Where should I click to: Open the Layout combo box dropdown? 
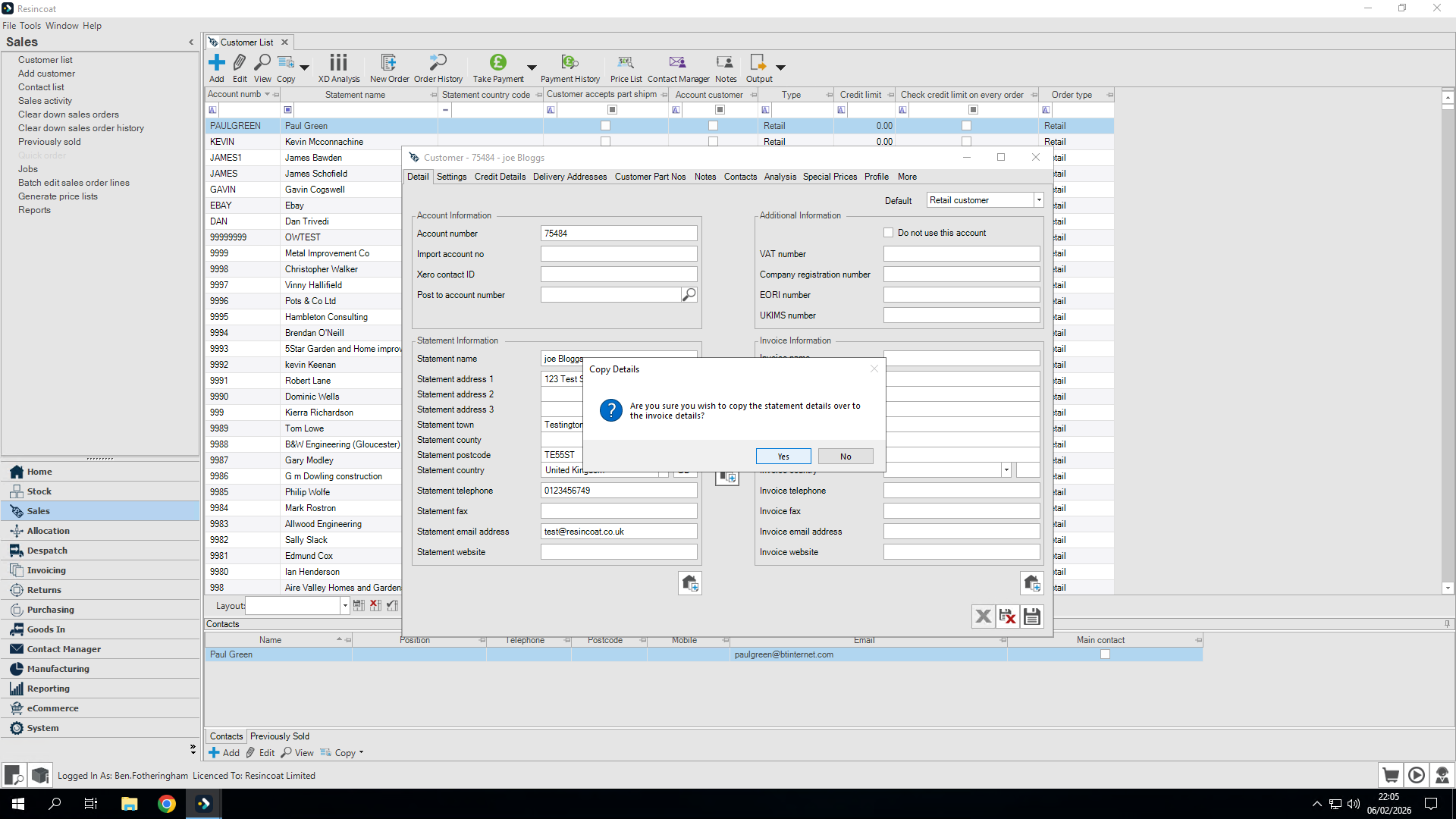point(344,606)
